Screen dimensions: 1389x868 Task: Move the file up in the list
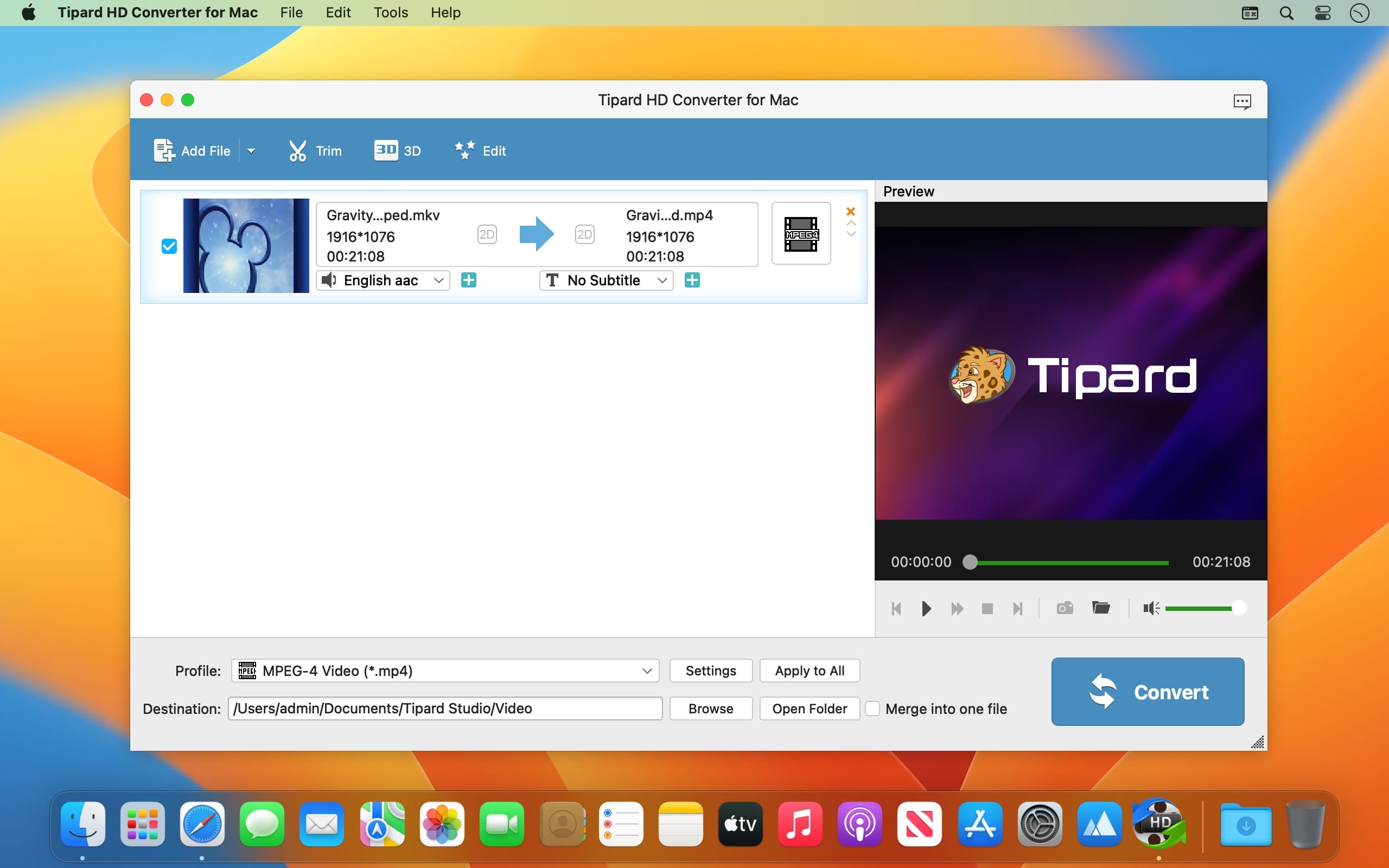coord(851,223)
